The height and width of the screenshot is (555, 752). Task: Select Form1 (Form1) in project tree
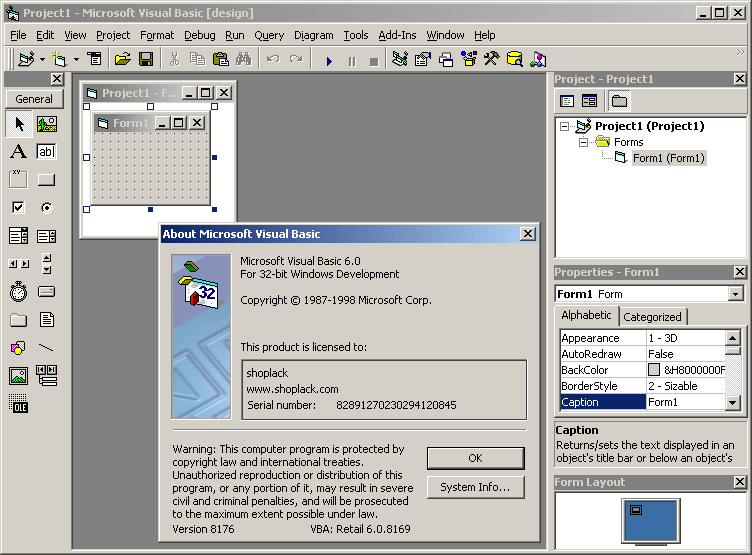click(669, 158)
